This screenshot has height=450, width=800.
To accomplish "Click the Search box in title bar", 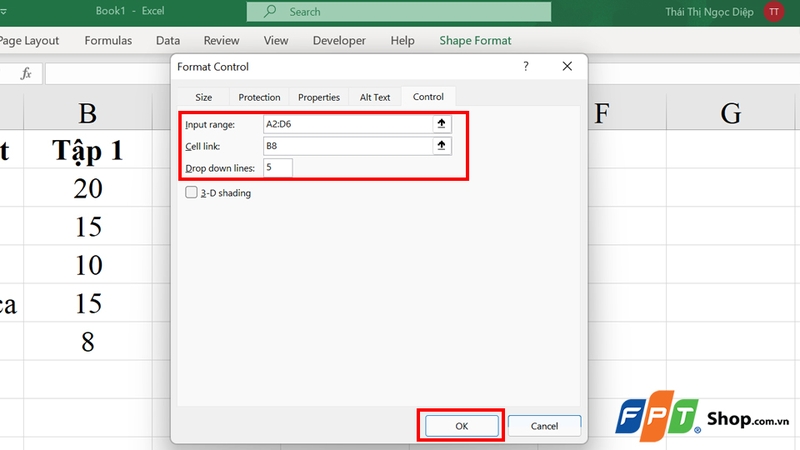I will (x=398, y=11).
